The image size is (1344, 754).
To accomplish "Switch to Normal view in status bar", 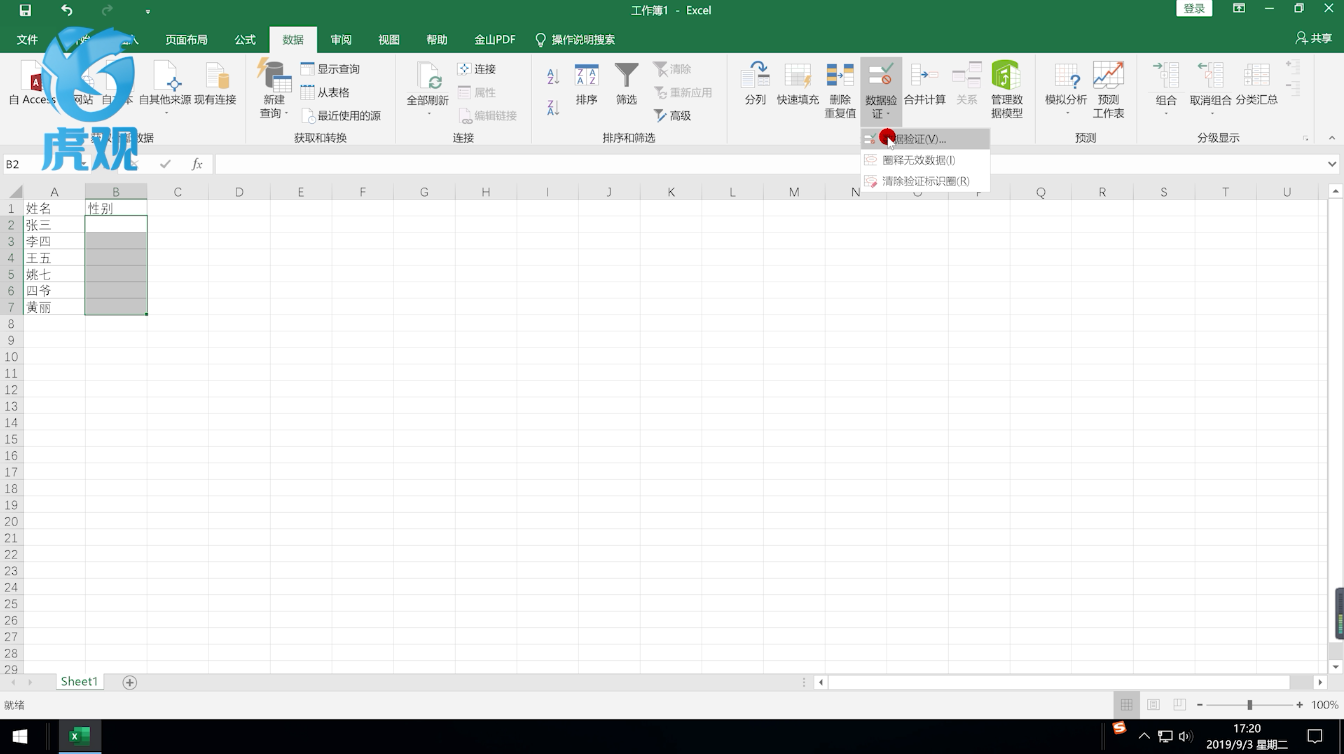I will (1126, 705).
